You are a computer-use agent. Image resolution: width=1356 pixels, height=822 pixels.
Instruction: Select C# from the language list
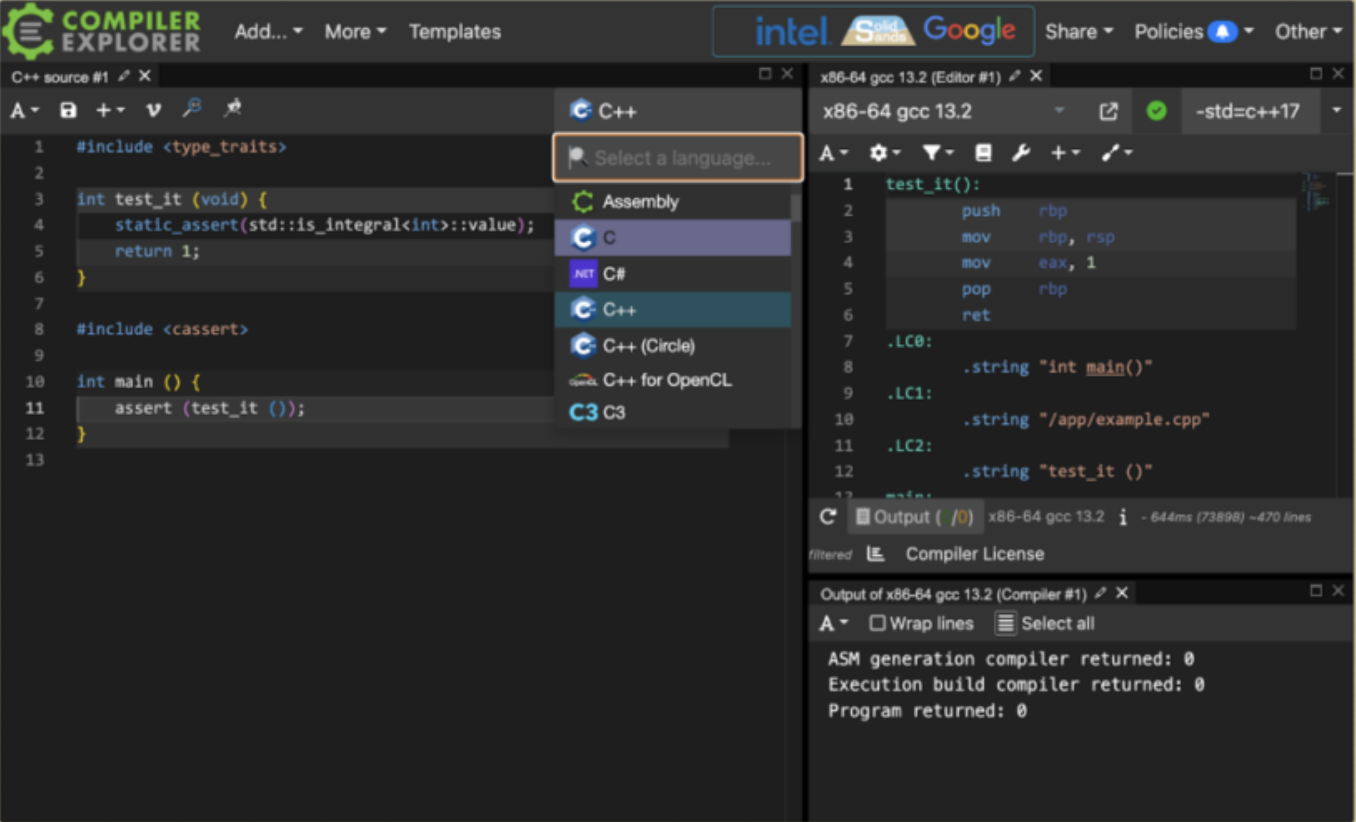tap(614, 274)
